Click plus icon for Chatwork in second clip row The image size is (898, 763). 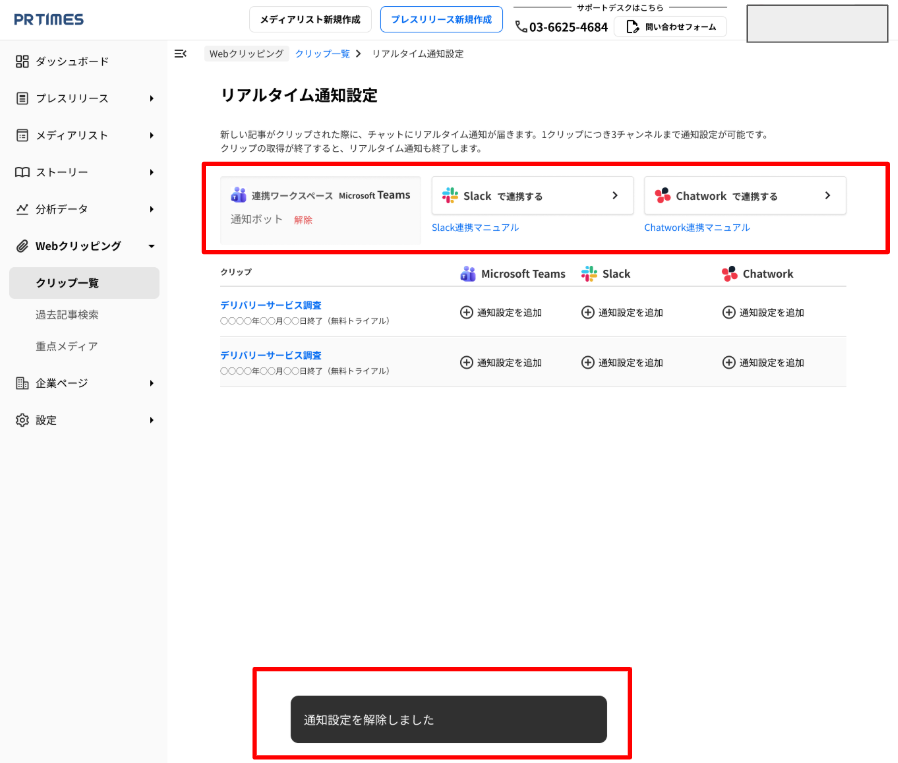[x=728, y=363]
